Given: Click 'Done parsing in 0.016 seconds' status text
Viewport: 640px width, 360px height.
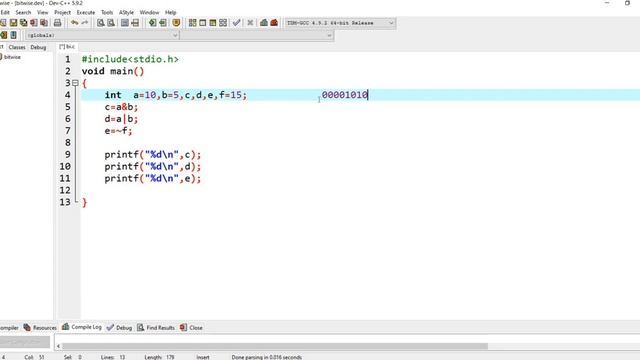Looking at the screenshot, I should (267, 357).
